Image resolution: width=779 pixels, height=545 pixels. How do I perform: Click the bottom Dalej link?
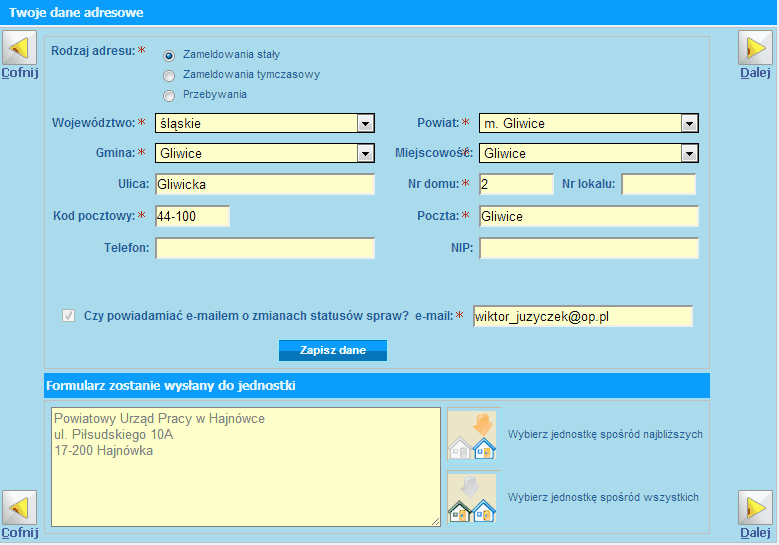click(x=755, y=533)
